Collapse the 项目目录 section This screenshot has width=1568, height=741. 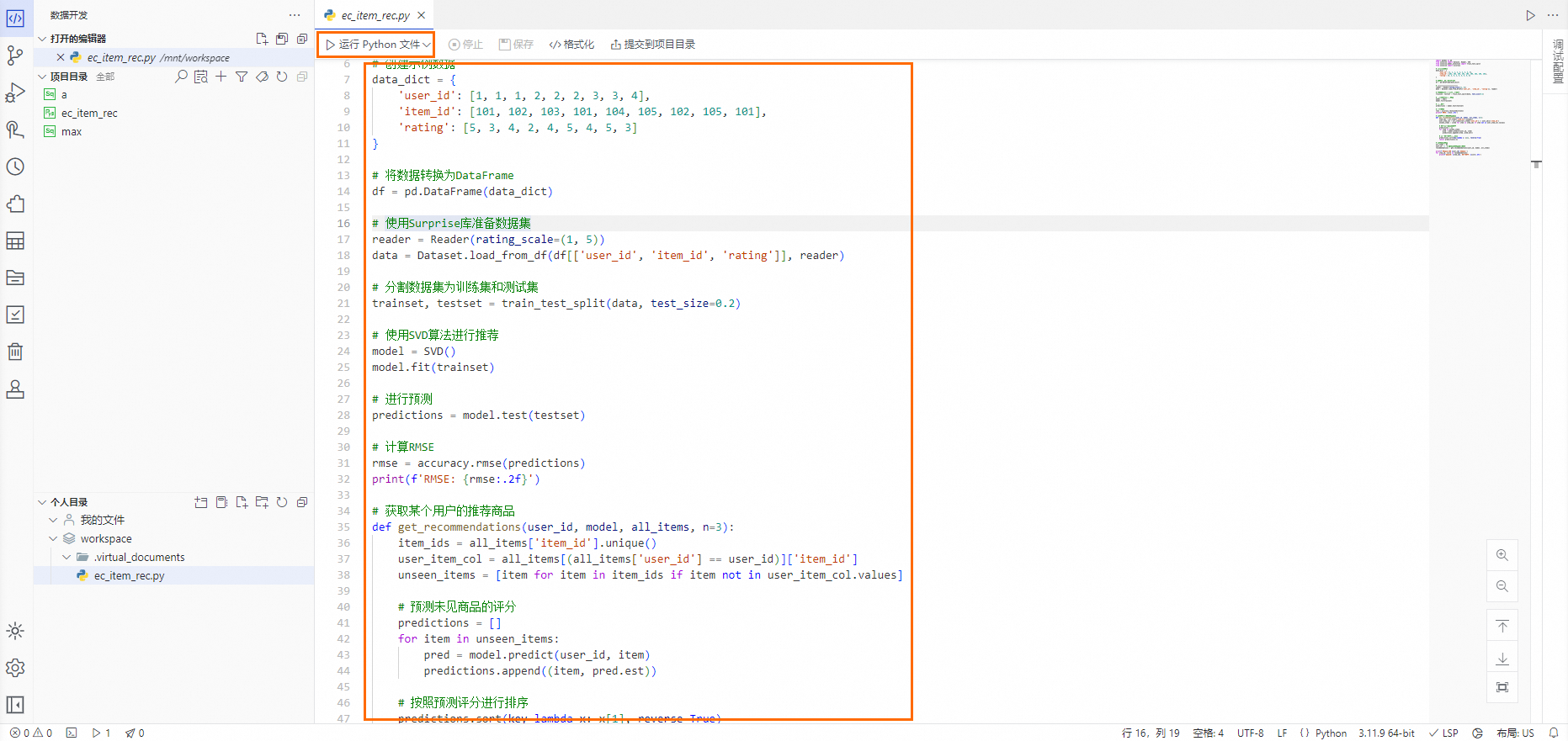[x=42, y=77]
